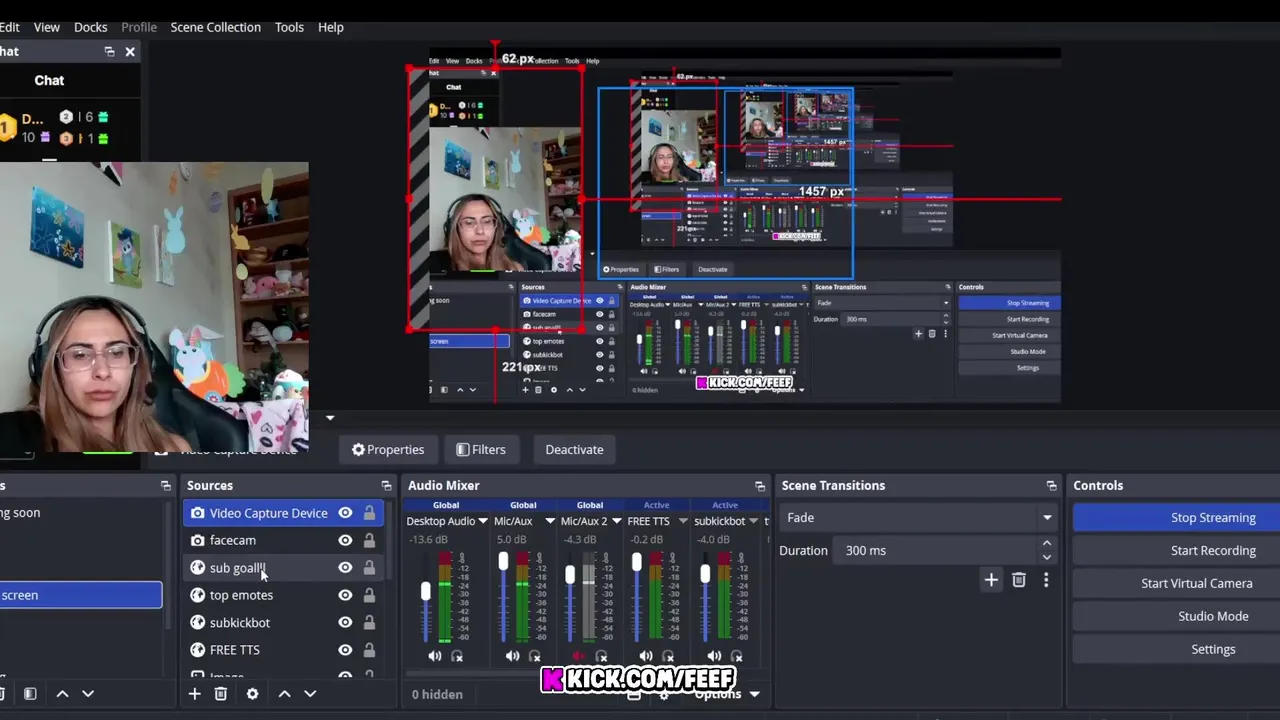
Task: Expand the Audio Mixer Options dropdown
Action: pos(727,694)
